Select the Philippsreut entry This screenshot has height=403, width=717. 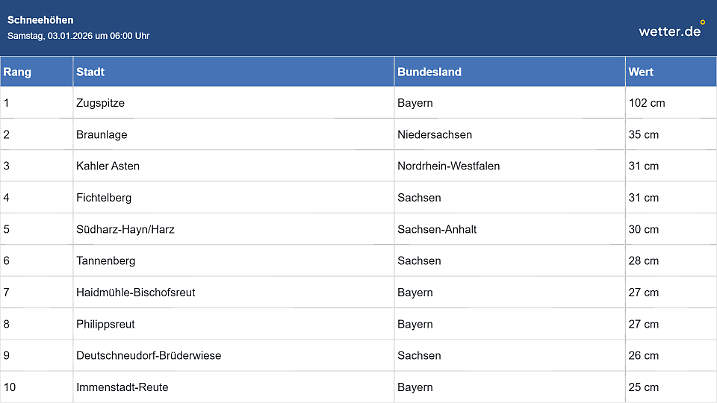[106, 324]
